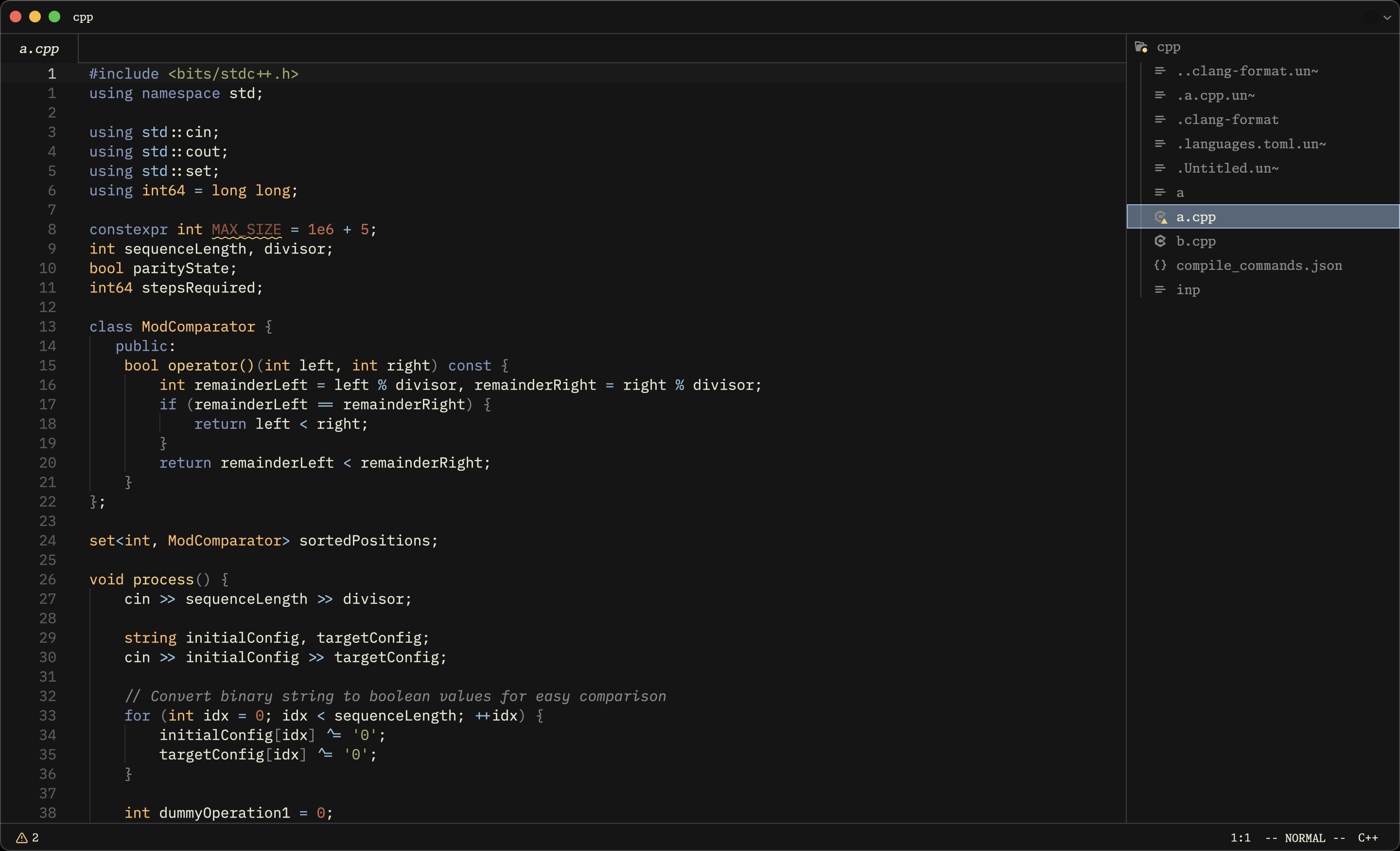Click the 1:1 cursor position indicator
The height and width of the screenshot is (851, 1400).
coord(1241,838)
